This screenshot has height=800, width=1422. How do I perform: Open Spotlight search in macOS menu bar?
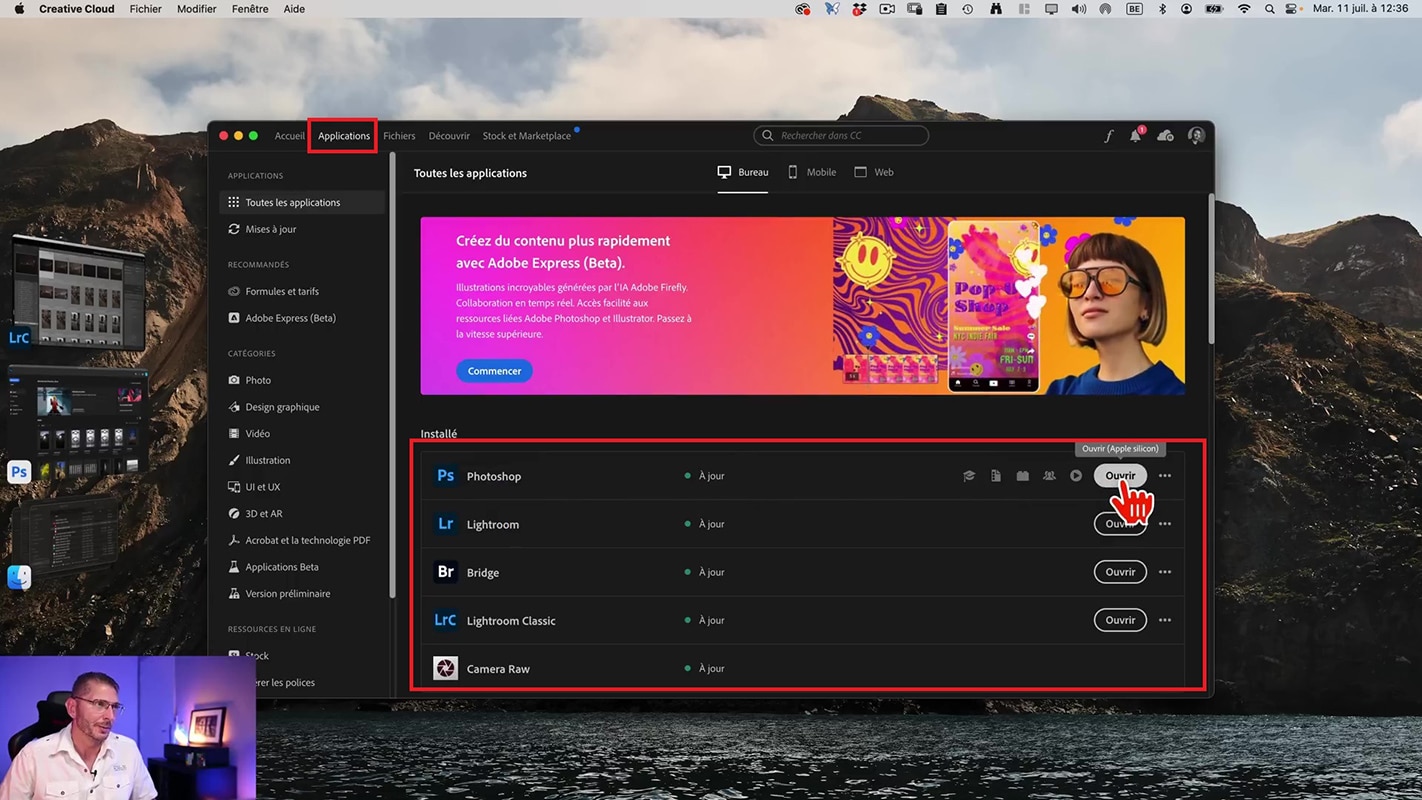point(1270,9)
